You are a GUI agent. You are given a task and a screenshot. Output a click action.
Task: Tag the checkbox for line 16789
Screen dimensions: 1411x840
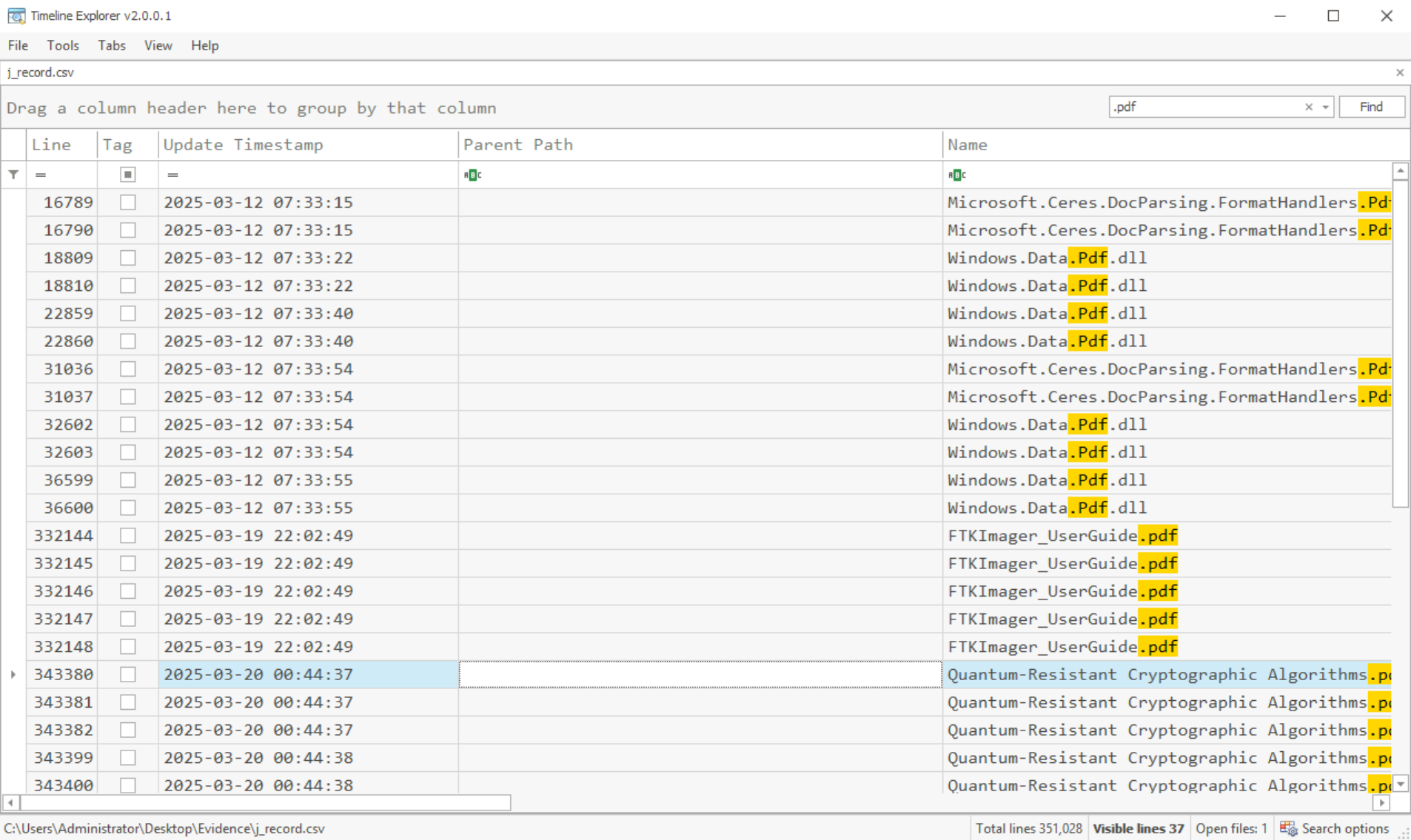tap(128, 202)
